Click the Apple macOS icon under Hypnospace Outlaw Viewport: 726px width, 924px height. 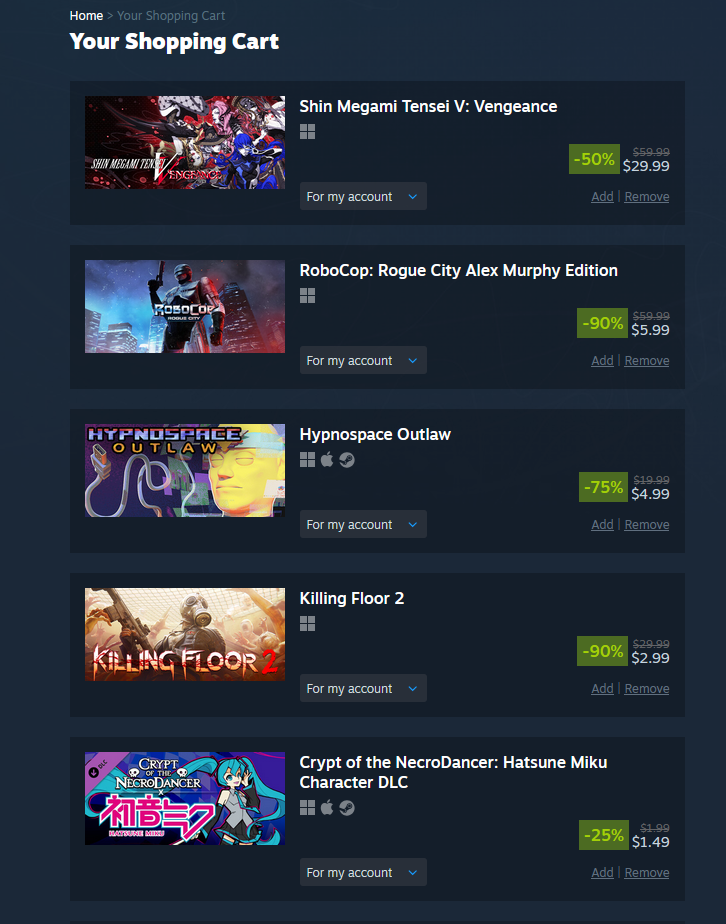327,459
